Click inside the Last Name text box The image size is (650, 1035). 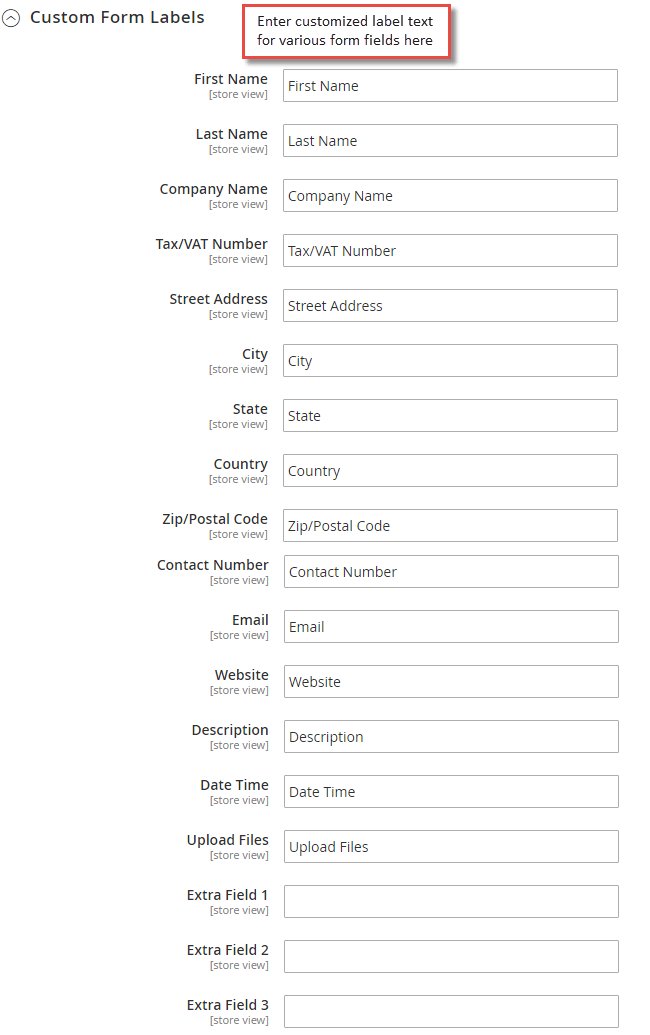pos(450,140)
